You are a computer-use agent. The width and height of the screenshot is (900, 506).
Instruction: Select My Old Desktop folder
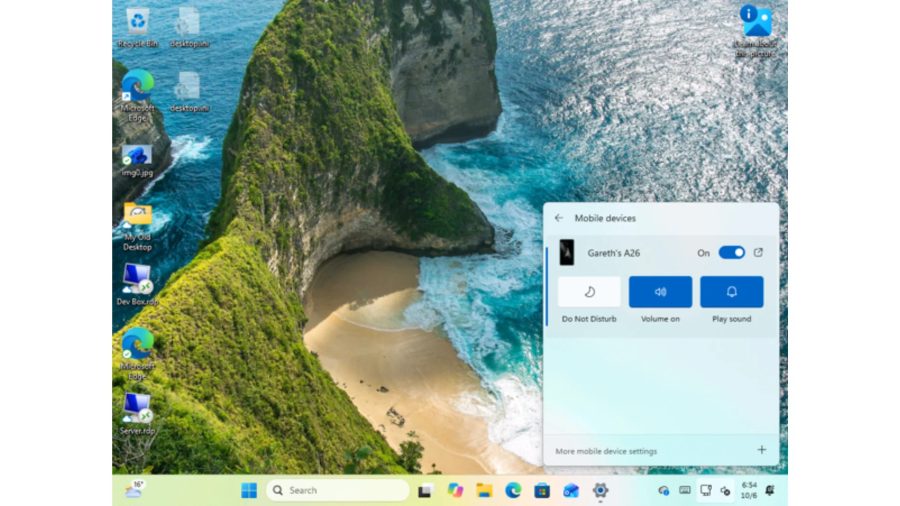point(138,227)
